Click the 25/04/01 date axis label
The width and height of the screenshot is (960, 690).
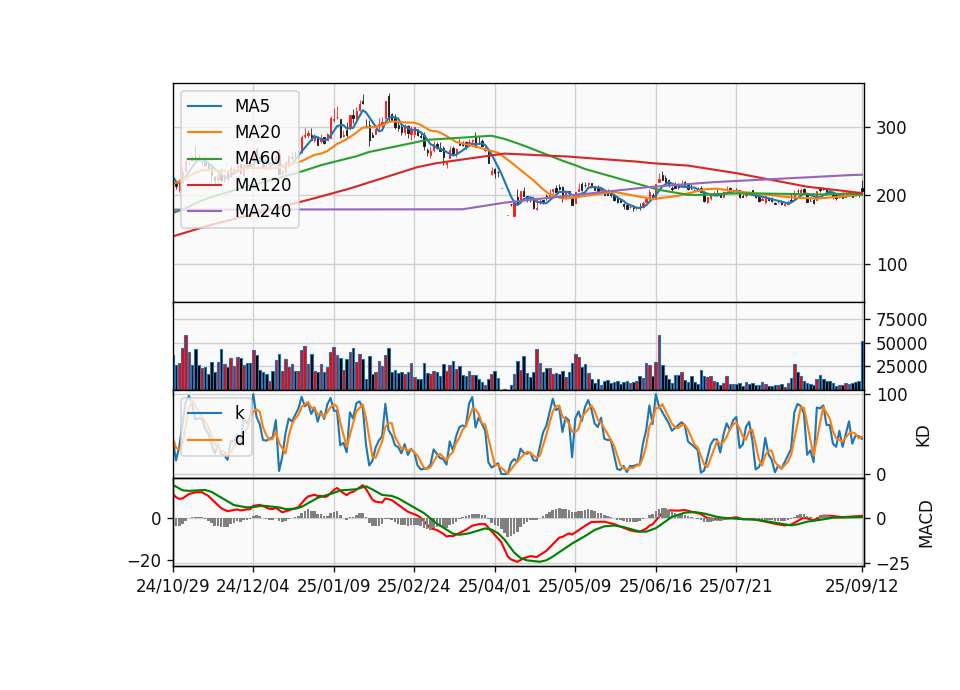click(x=494, y=587)
